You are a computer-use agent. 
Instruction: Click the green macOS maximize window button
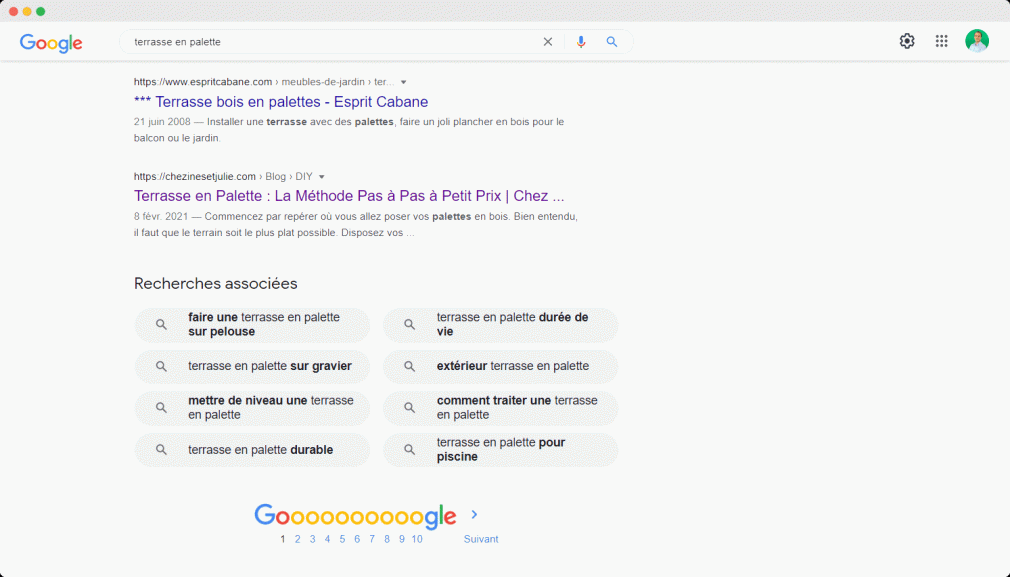(41, 12)
